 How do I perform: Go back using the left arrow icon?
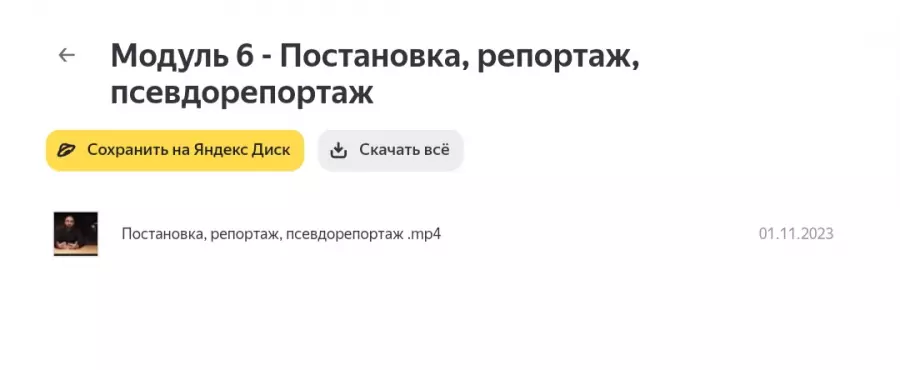67,55
